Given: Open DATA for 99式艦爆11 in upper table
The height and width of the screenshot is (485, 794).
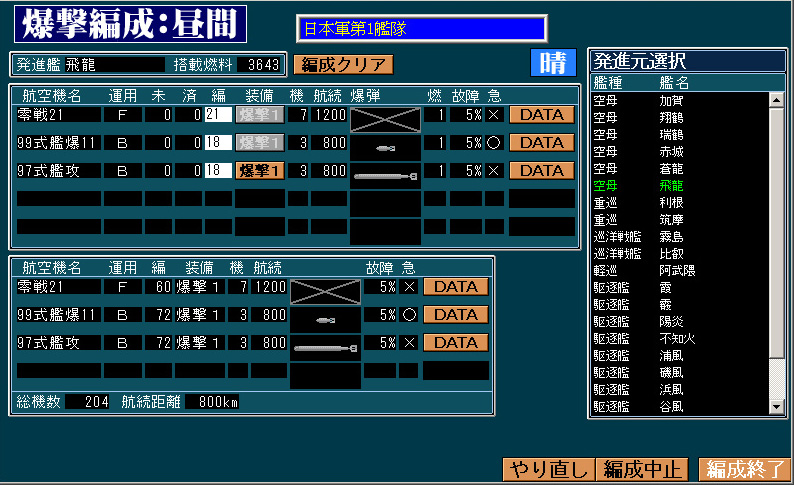Looking at the screenshot, I should (x=542, y=143).
